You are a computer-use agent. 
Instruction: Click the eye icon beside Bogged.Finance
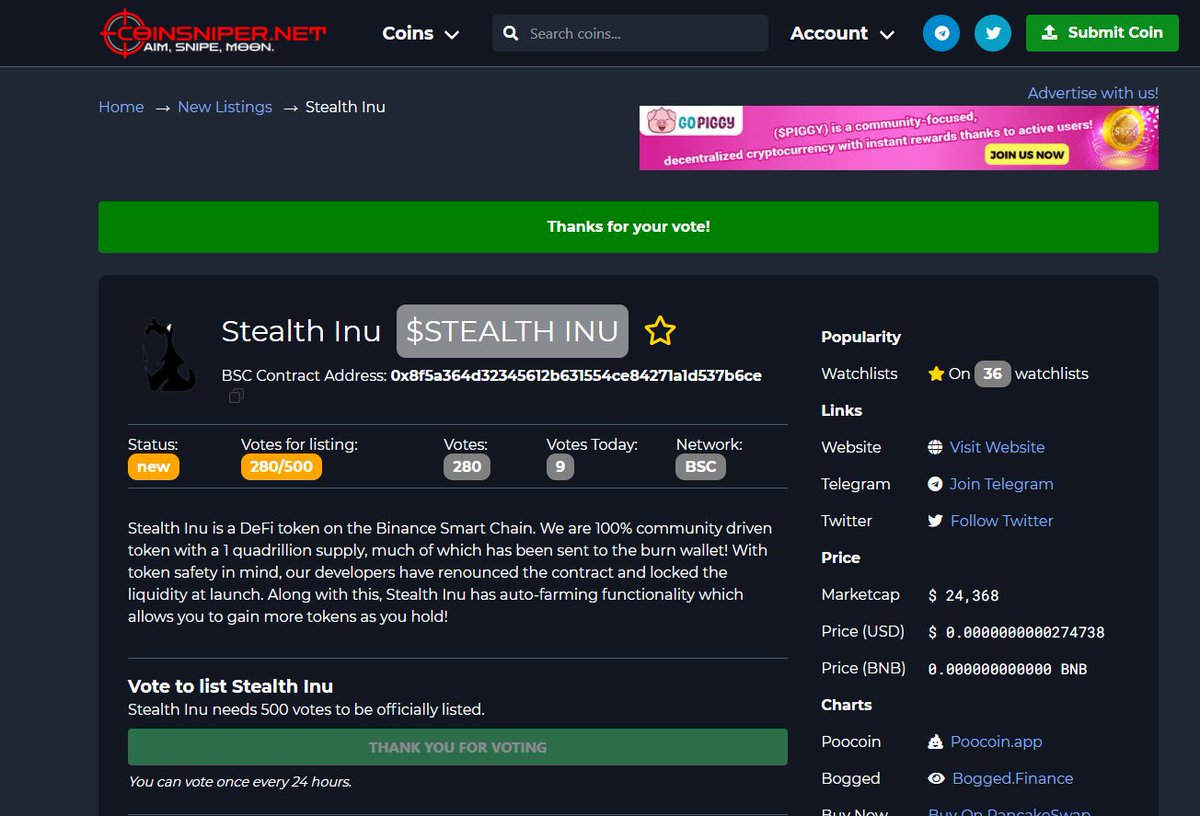click(x=936, y=778)
